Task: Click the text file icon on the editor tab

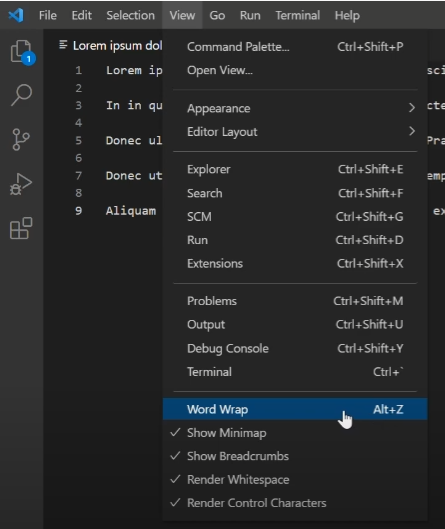Action: tap(63, 45)
